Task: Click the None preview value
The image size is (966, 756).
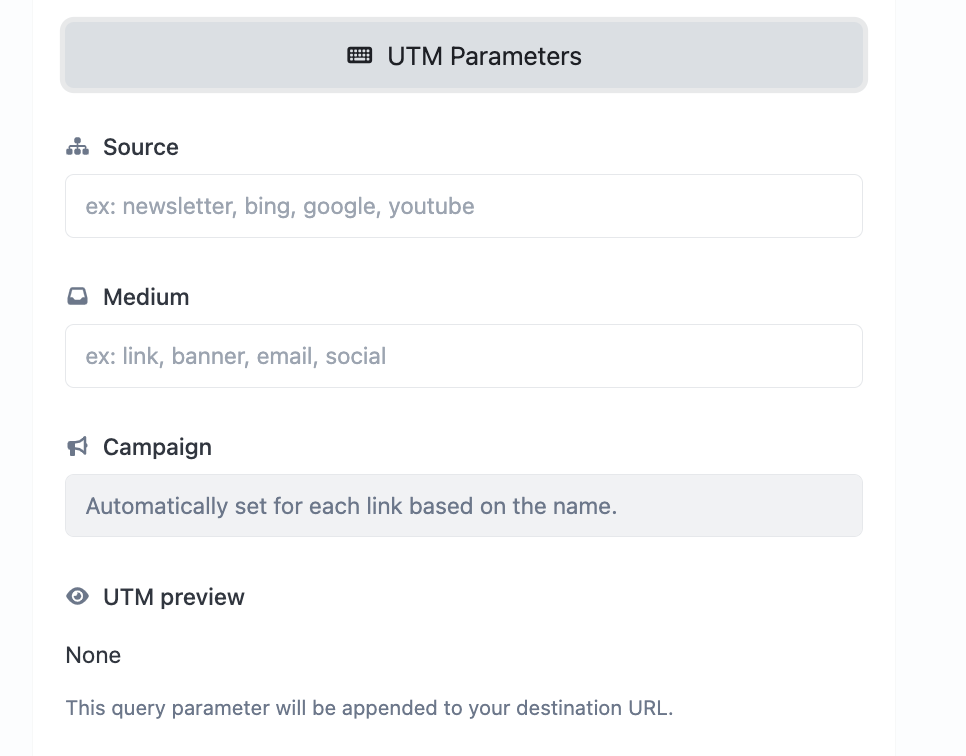Action: pyautogui.click(x=93, y=655)
